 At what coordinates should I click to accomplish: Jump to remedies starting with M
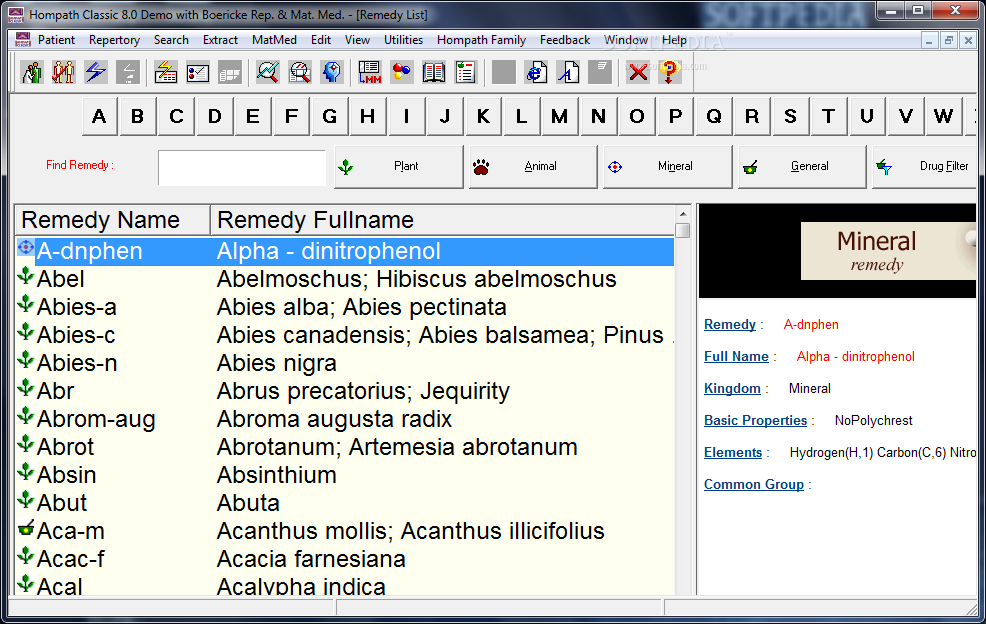(x=560, y=116)
